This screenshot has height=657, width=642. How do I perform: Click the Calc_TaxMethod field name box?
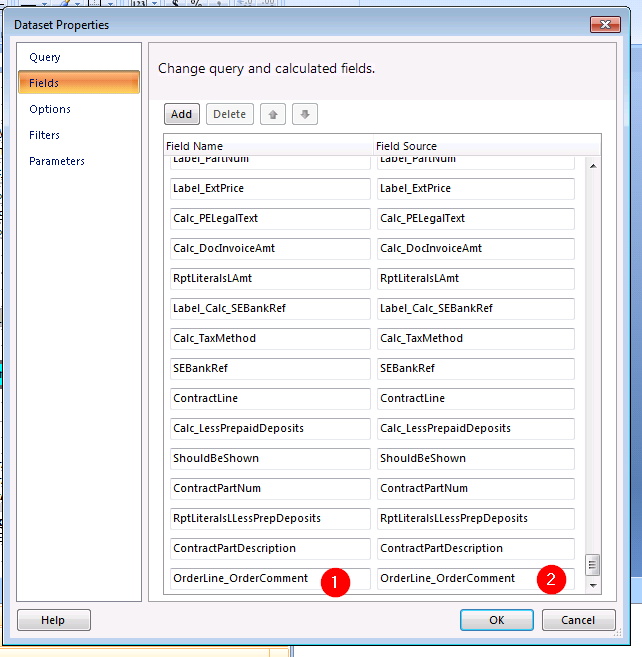coord(270,339)
